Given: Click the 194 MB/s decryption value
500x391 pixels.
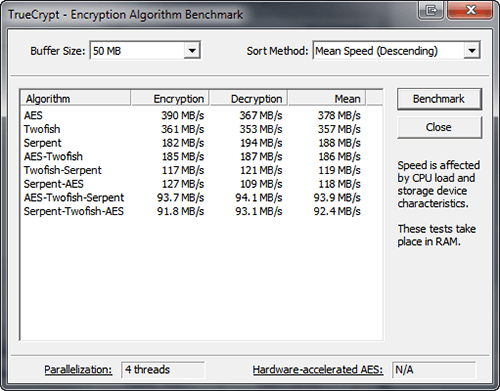Looking at the screenshot, I should 261,143.
